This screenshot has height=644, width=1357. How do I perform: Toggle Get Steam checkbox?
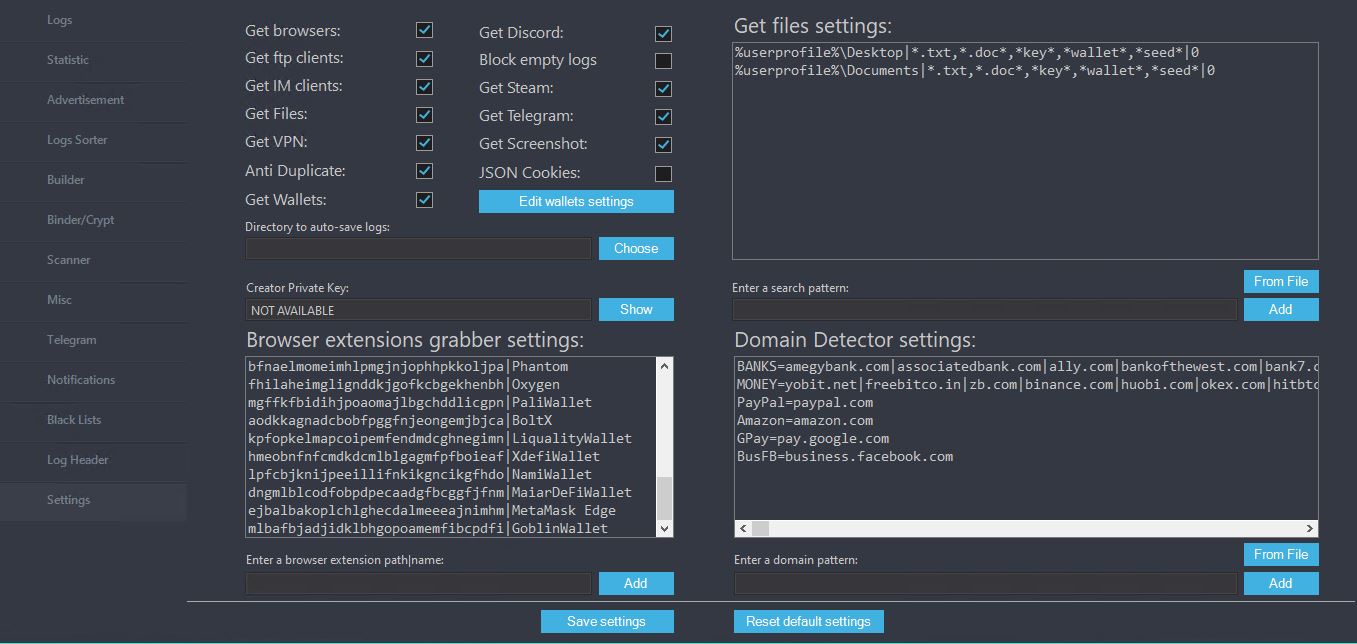(663, 88)
